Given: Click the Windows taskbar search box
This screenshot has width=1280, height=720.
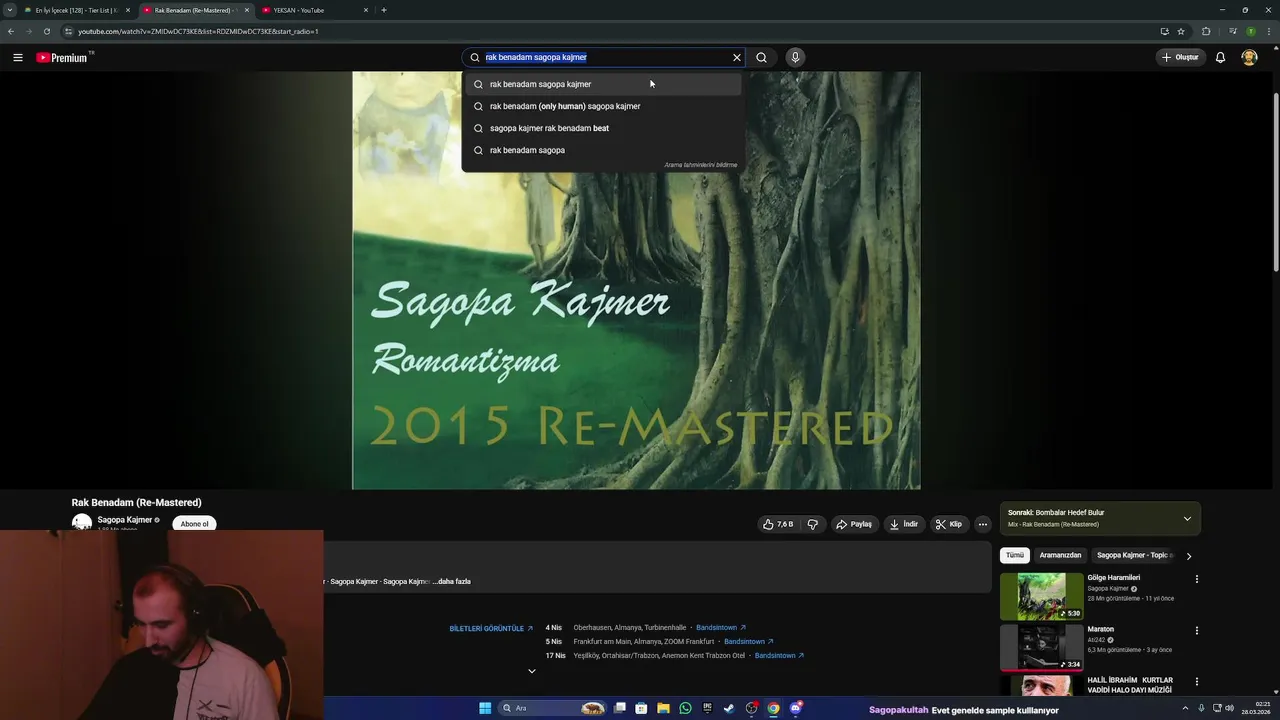Looking at the screenshot, I should pos(553,708).
